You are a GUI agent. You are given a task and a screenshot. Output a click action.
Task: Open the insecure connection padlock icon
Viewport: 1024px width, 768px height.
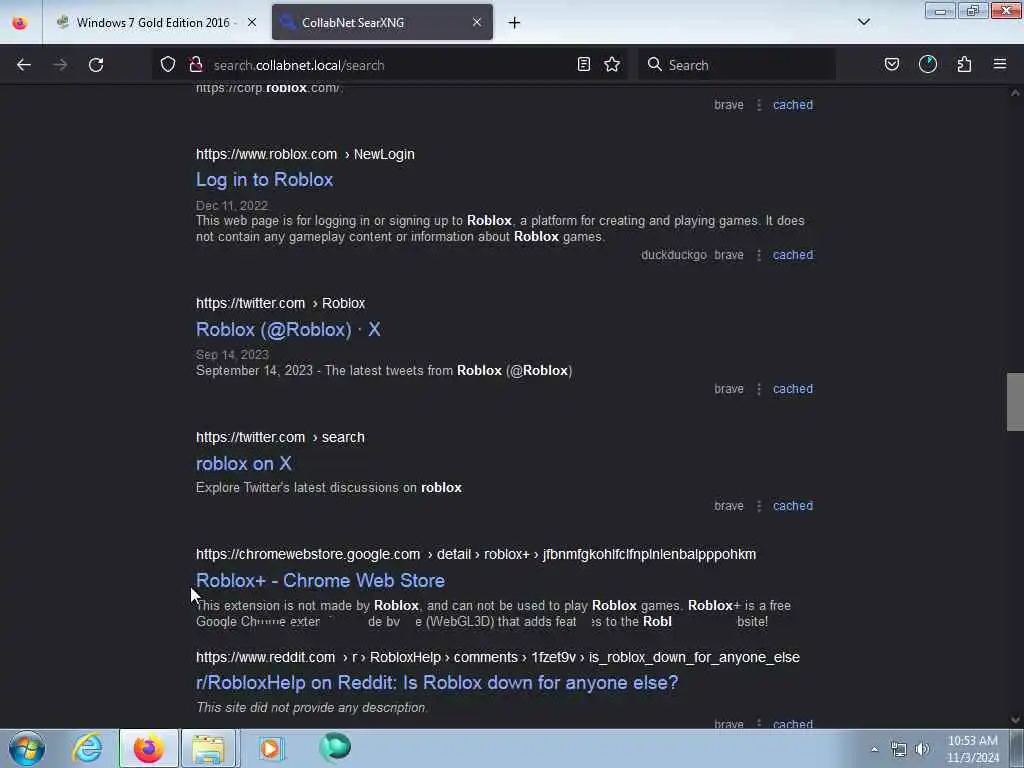[195, 65]
